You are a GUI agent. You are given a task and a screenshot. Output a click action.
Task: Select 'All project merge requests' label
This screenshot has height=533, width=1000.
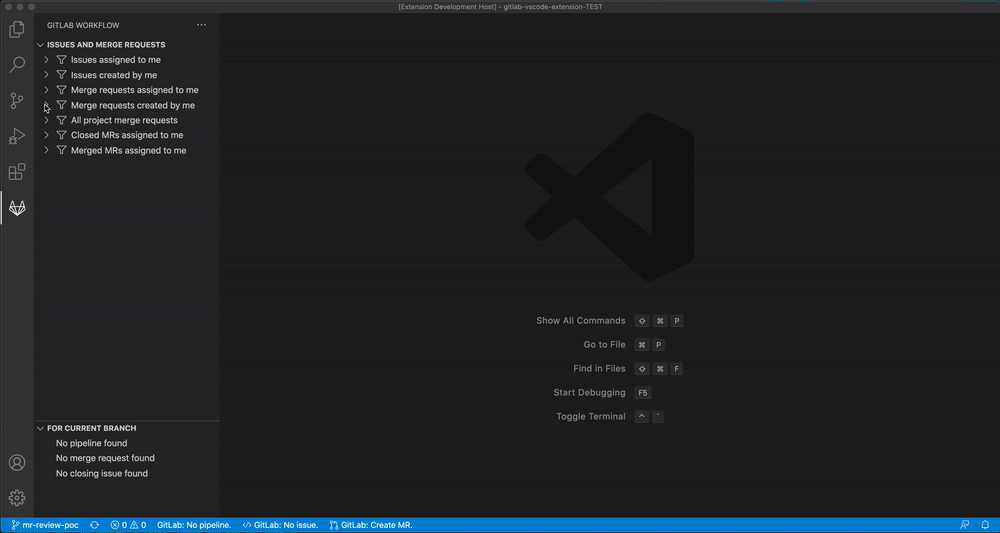click(124, 120)
